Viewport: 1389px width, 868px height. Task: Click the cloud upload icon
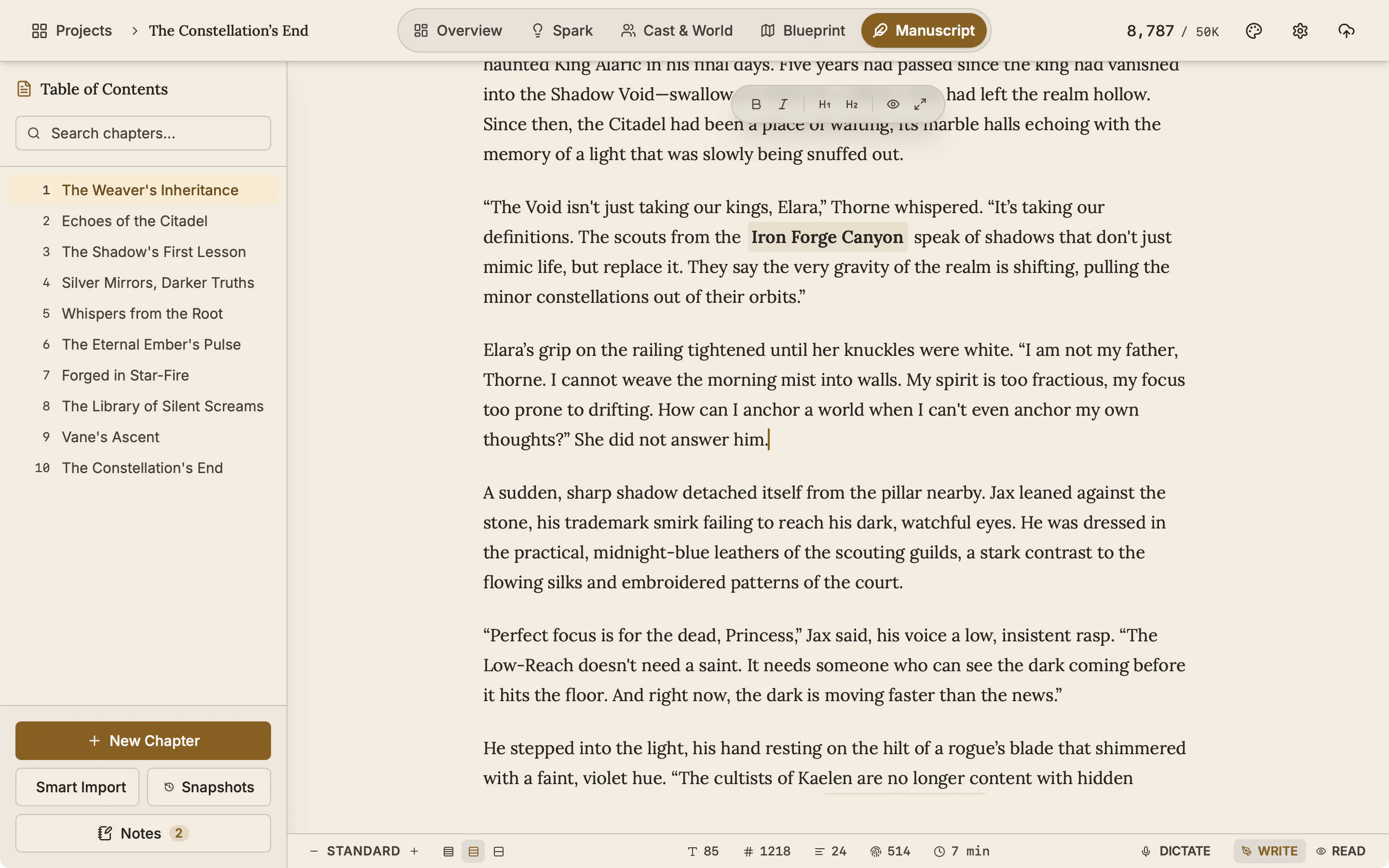pos(1347,30)
